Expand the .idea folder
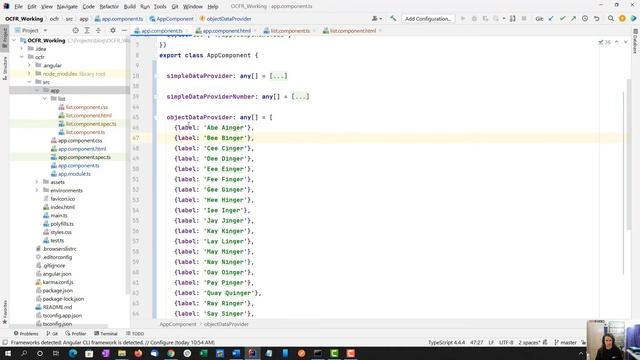 22,49
